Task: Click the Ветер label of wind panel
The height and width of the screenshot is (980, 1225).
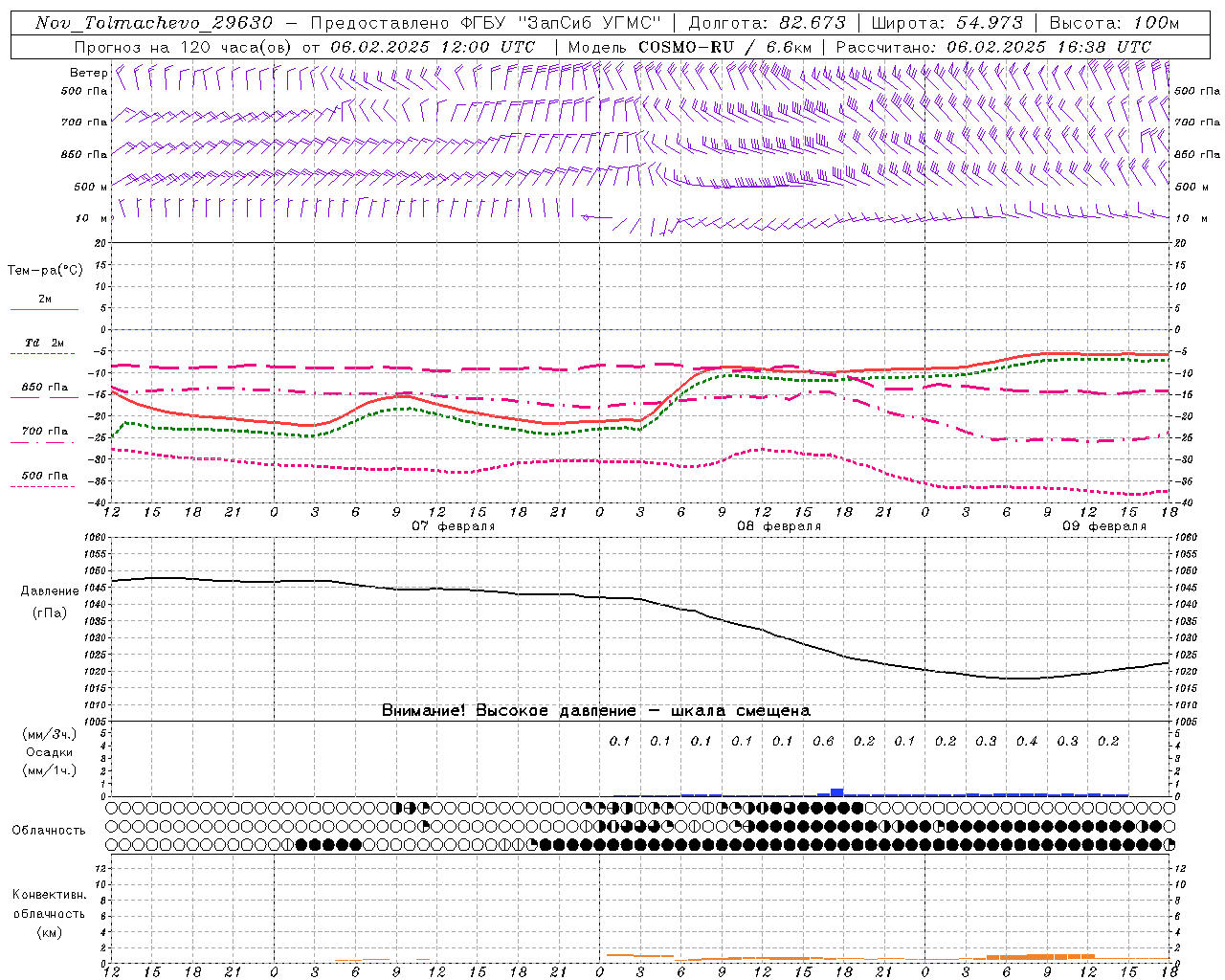Action: 89,73
